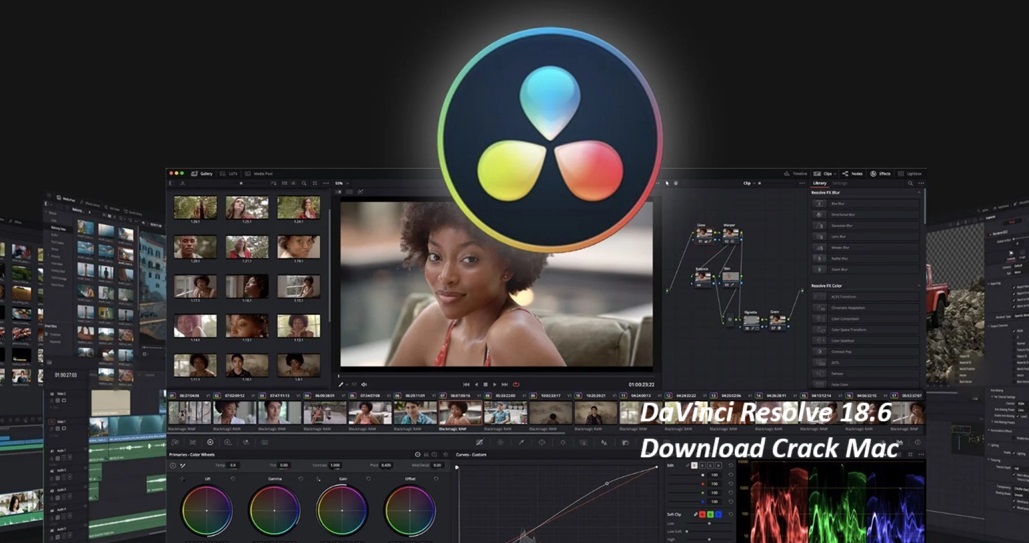Image resolution: width=1029 pixels, height=543 pixels.
Task: Open the Camera Raw palette icon
Action: pyautogui.click(x=174, y=443)
